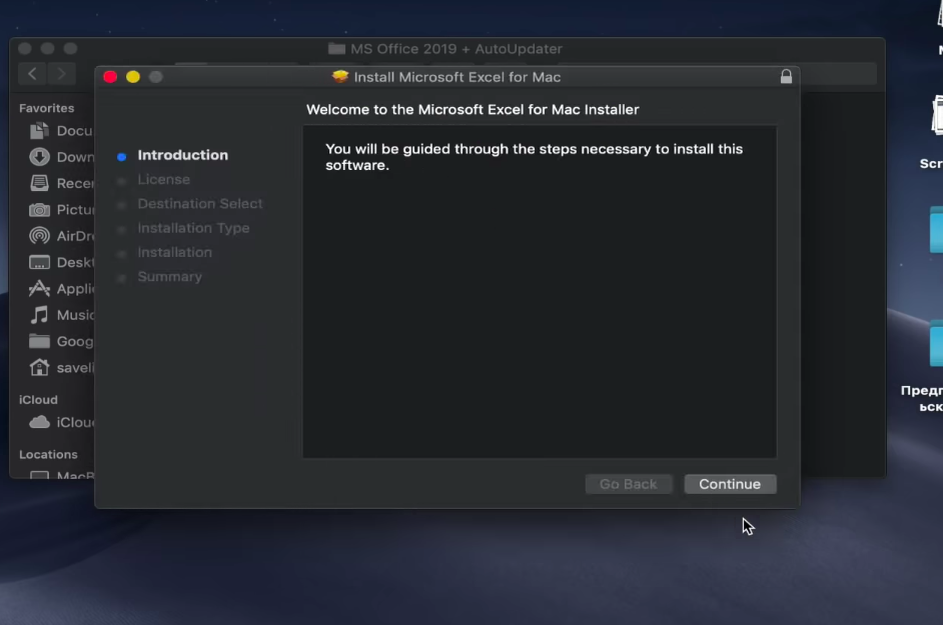Minimize the installer with the yellow button
This screenshot has width=943, height=625.
[133, 77]
